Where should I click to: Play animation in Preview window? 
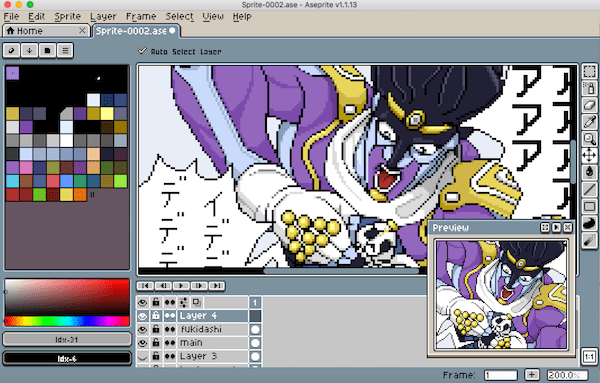[556, 228]
